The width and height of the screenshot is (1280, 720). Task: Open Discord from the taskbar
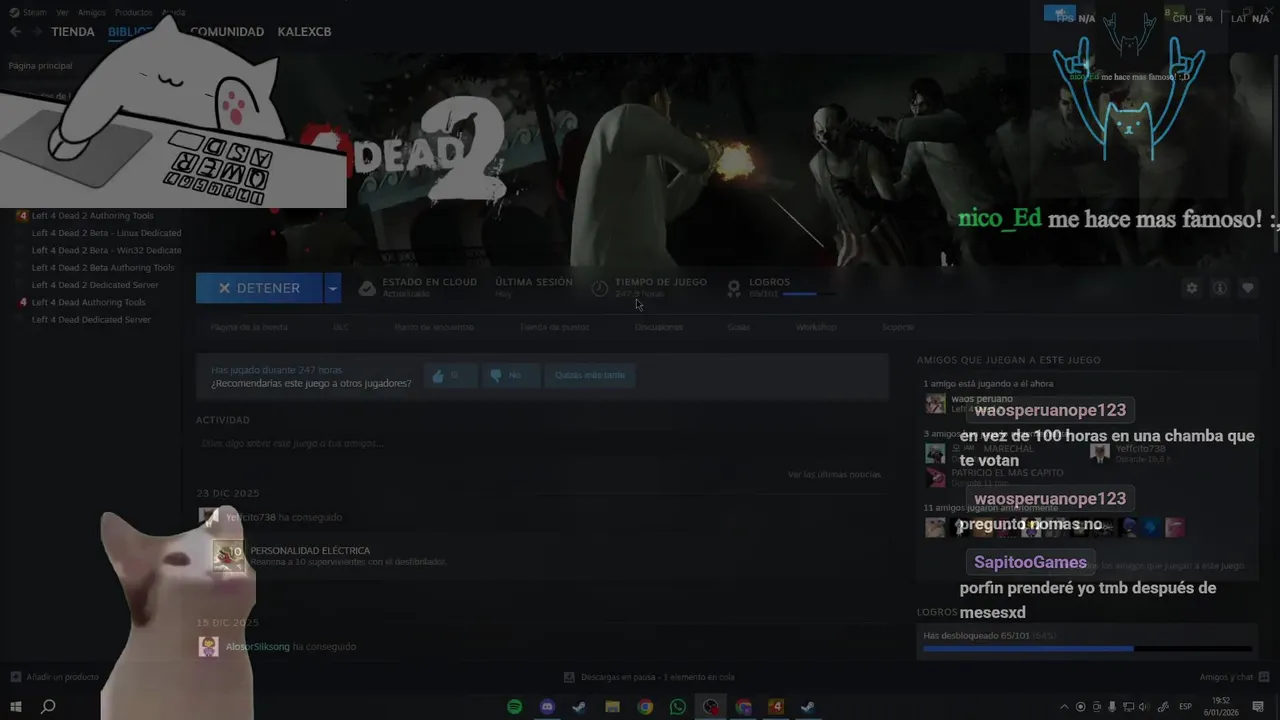click(x=547, y=707)
